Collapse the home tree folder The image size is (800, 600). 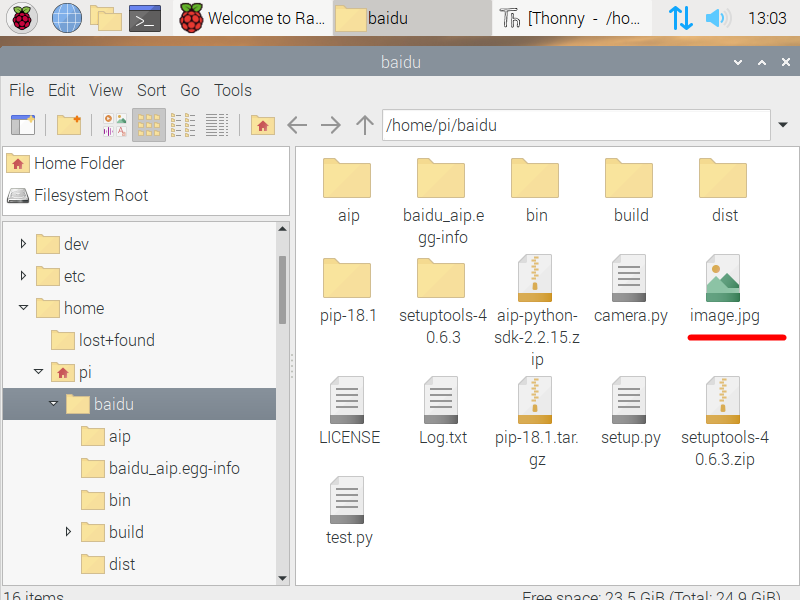coord(23,308)
